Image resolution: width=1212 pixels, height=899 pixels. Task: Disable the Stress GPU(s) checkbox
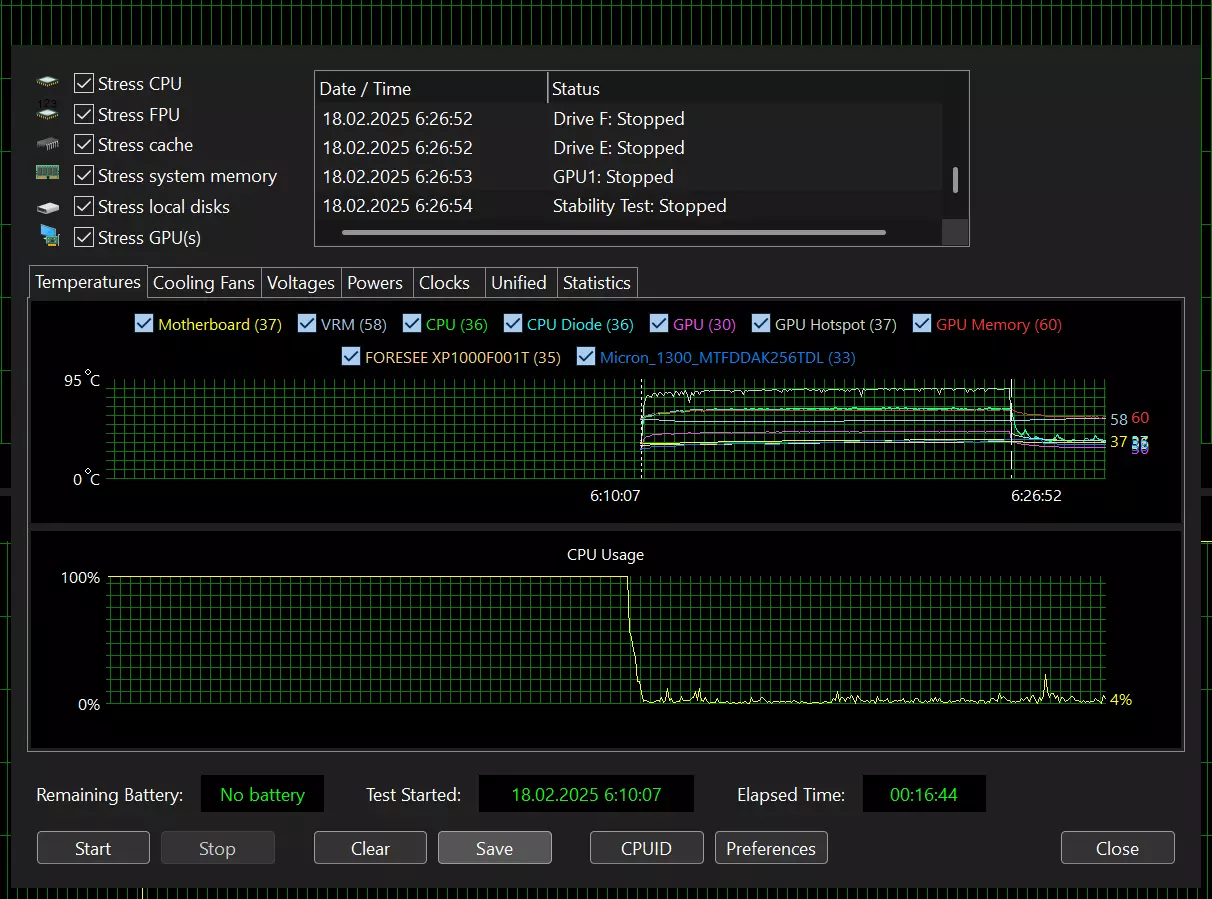[84, 238]
